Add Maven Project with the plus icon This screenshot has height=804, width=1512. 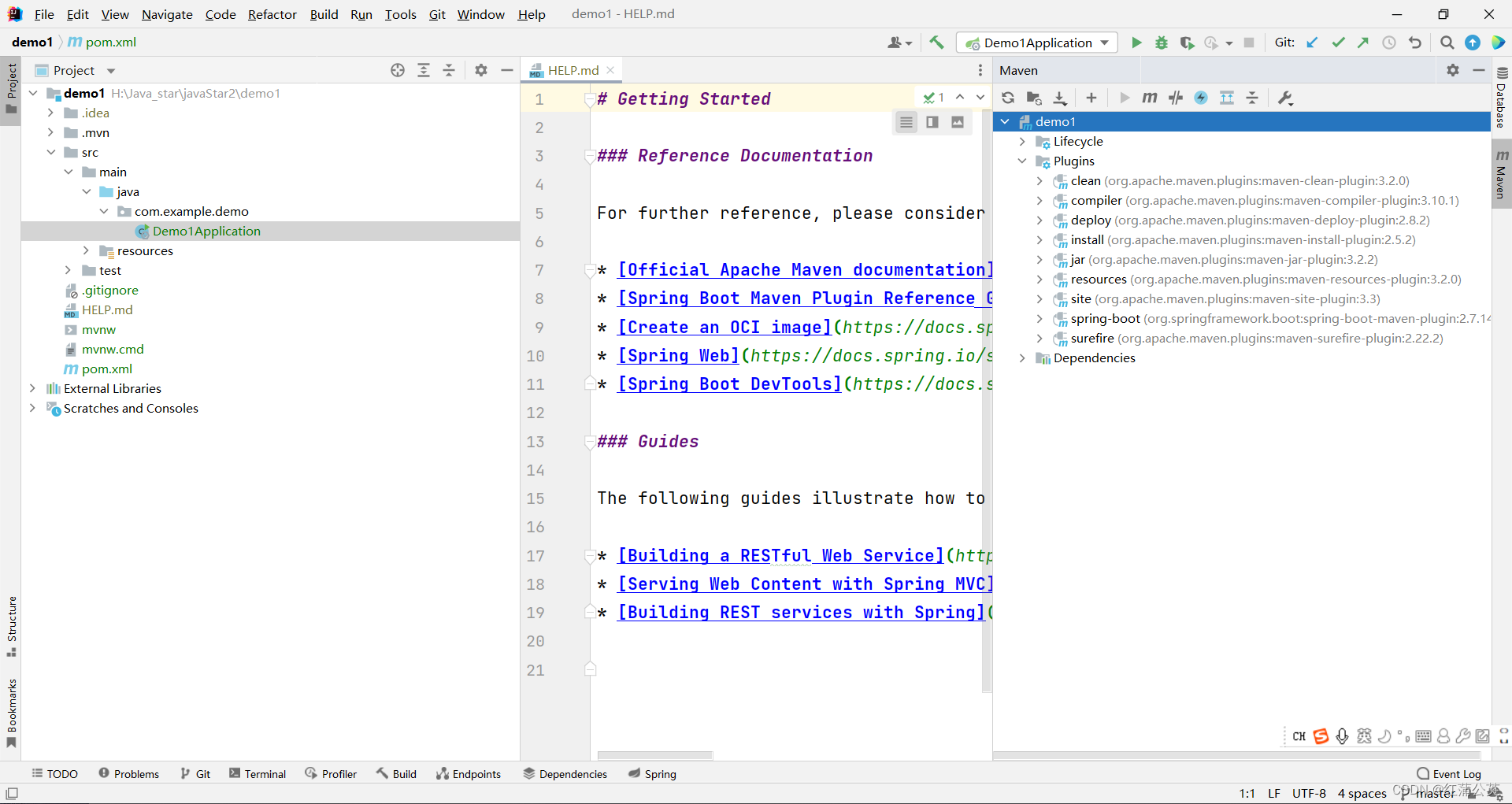[x=1091, y=98]
